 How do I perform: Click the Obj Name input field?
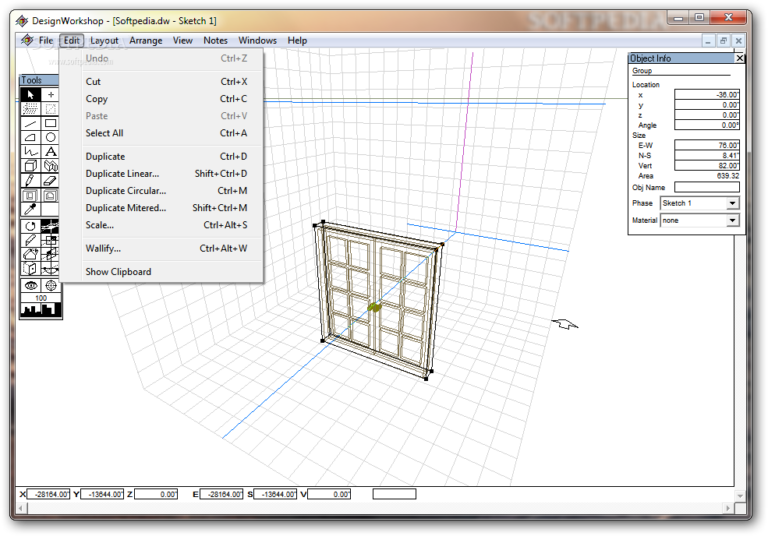pos(706,187)
